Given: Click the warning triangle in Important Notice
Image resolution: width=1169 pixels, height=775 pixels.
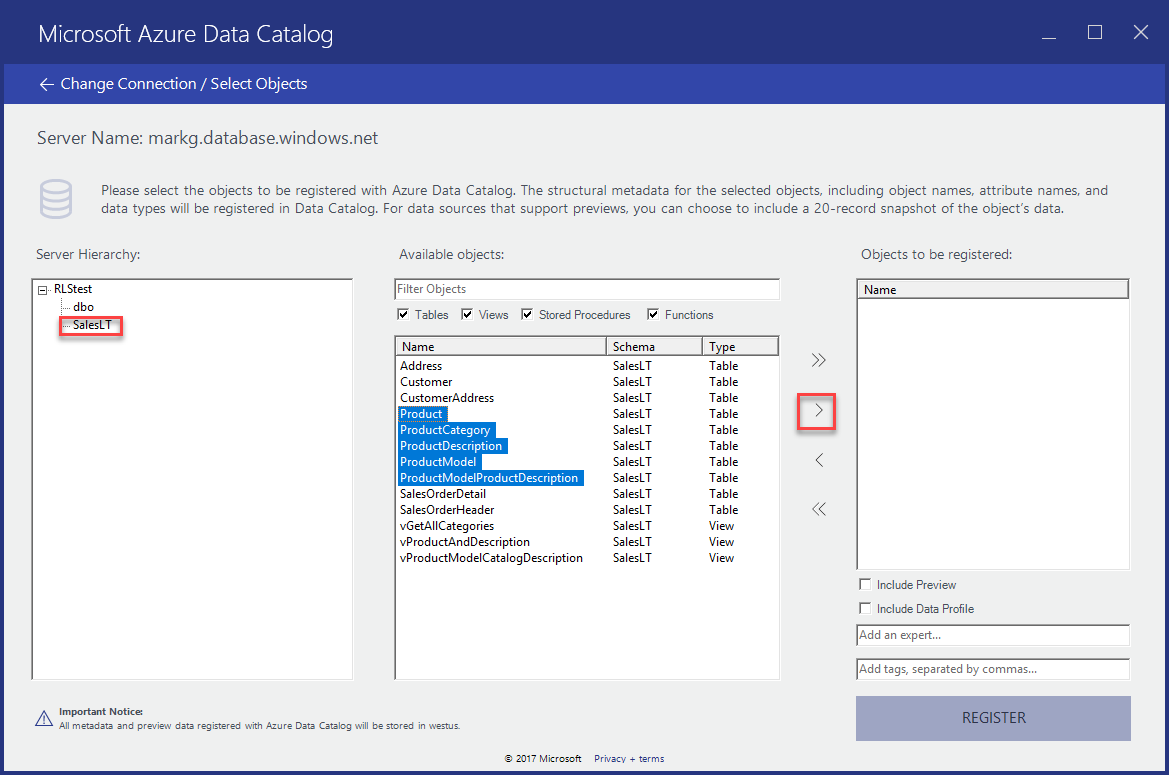Looking at the screenshot, I should click(42, 718).
